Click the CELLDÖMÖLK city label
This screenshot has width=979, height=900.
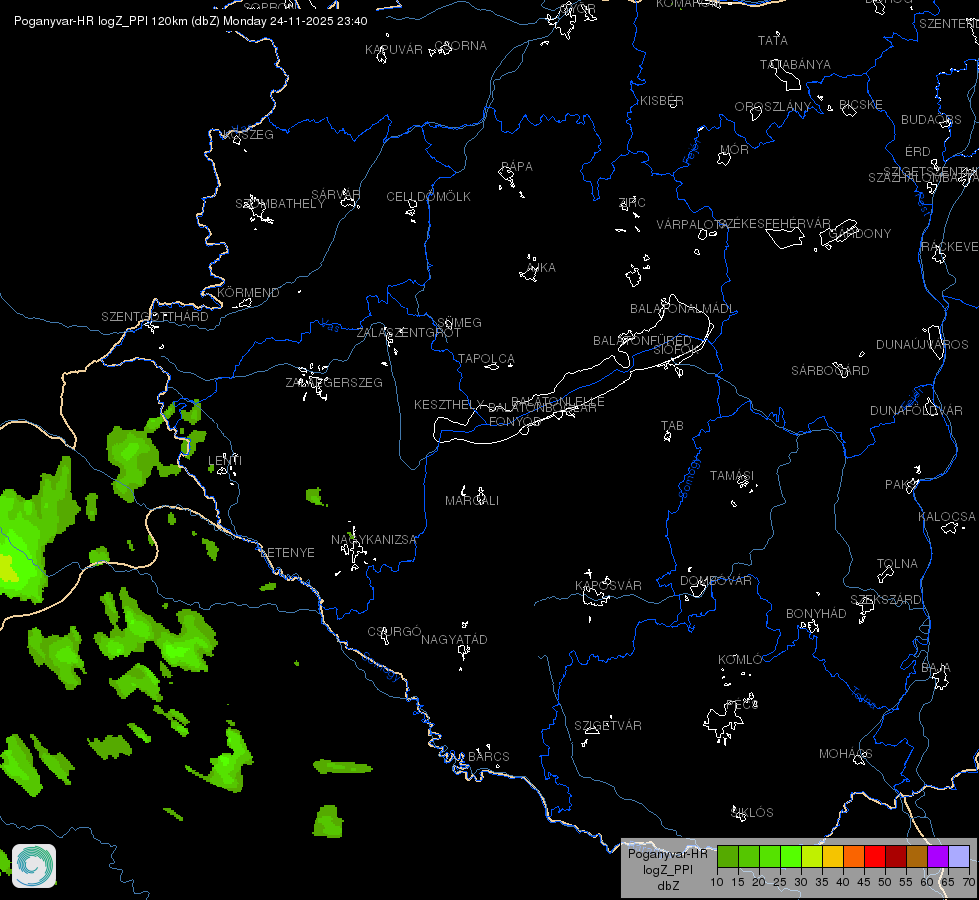point(429,197)
